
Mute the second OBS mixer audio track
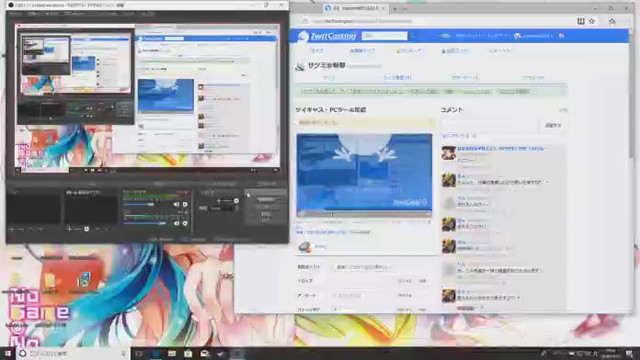(x=176, y=223)
